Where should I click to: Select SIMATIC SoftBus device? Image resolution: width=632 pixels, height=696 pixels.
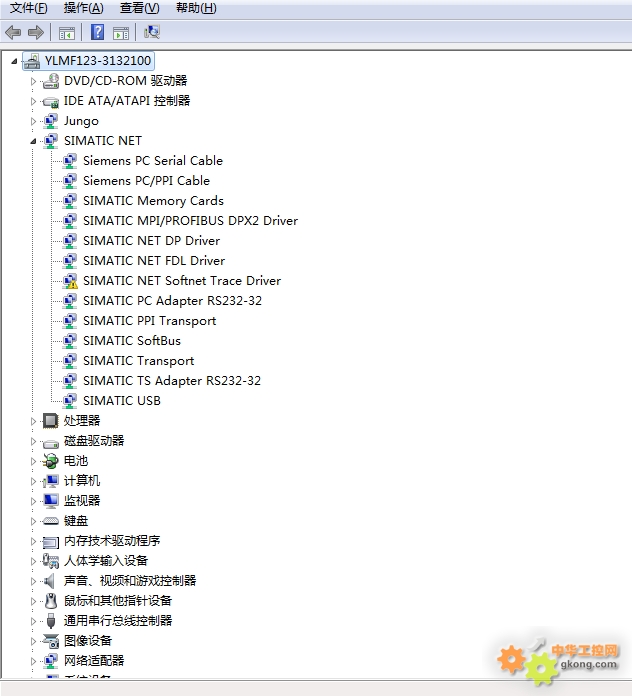[x=132, y=340]
